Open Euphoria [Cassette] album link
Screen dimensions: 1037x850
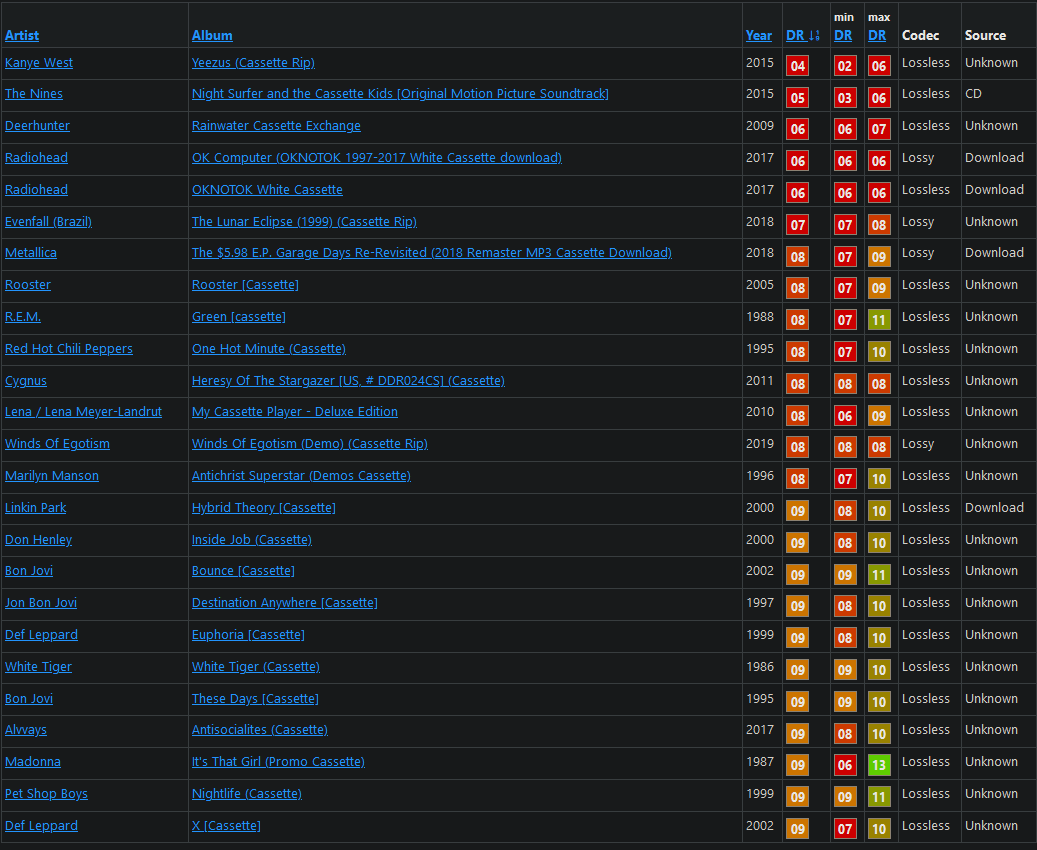(248, 635)
